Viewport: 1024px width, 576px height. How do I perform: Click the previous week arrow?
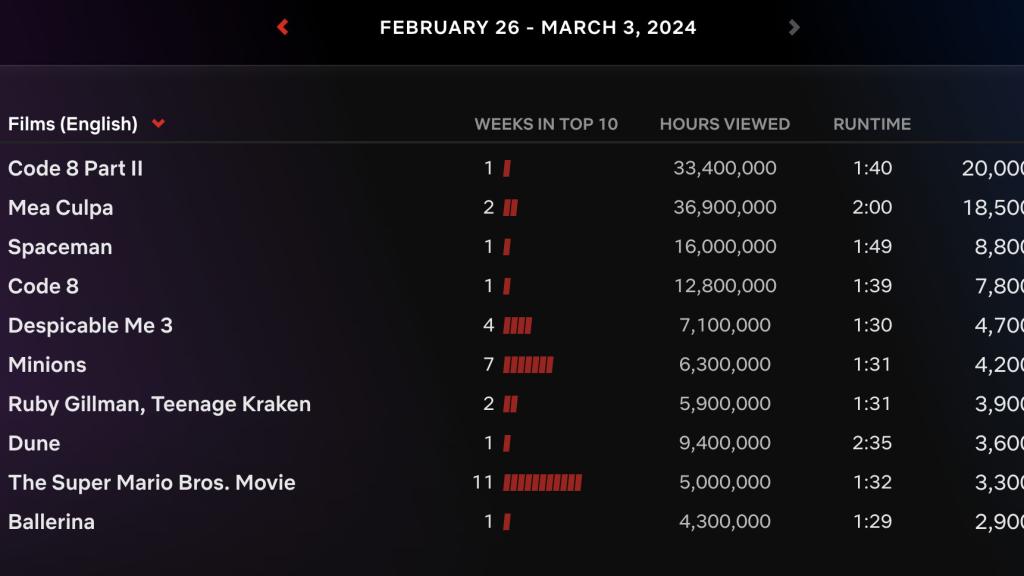[x=282, y=27]
